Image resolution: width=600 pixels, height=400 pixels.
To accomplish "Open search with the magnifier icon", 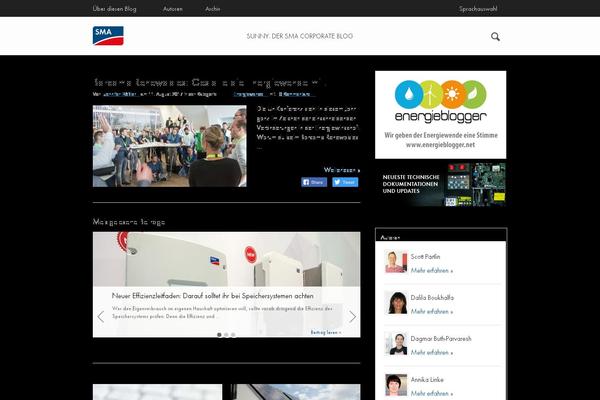I will click(x=495, y=37).
